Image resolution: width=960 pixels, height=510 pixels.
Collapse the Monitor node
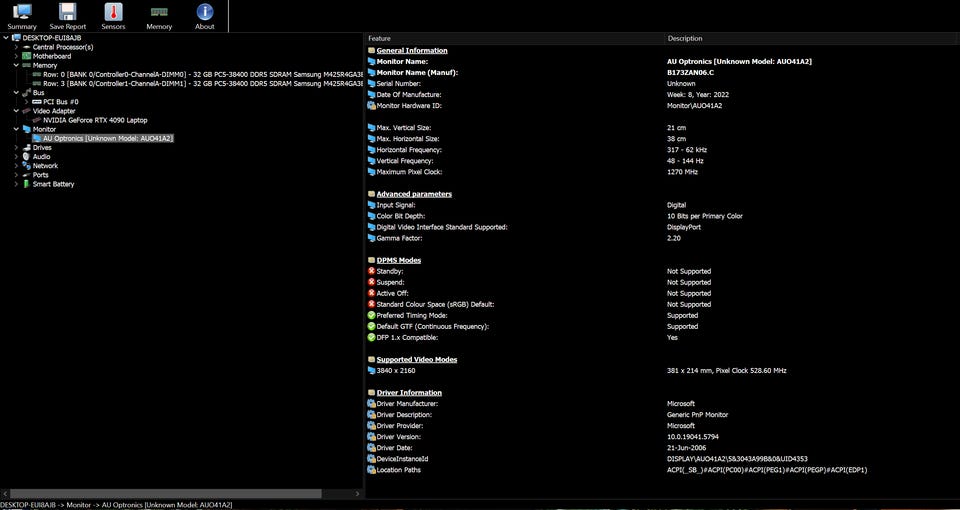(x=17, y=130)
